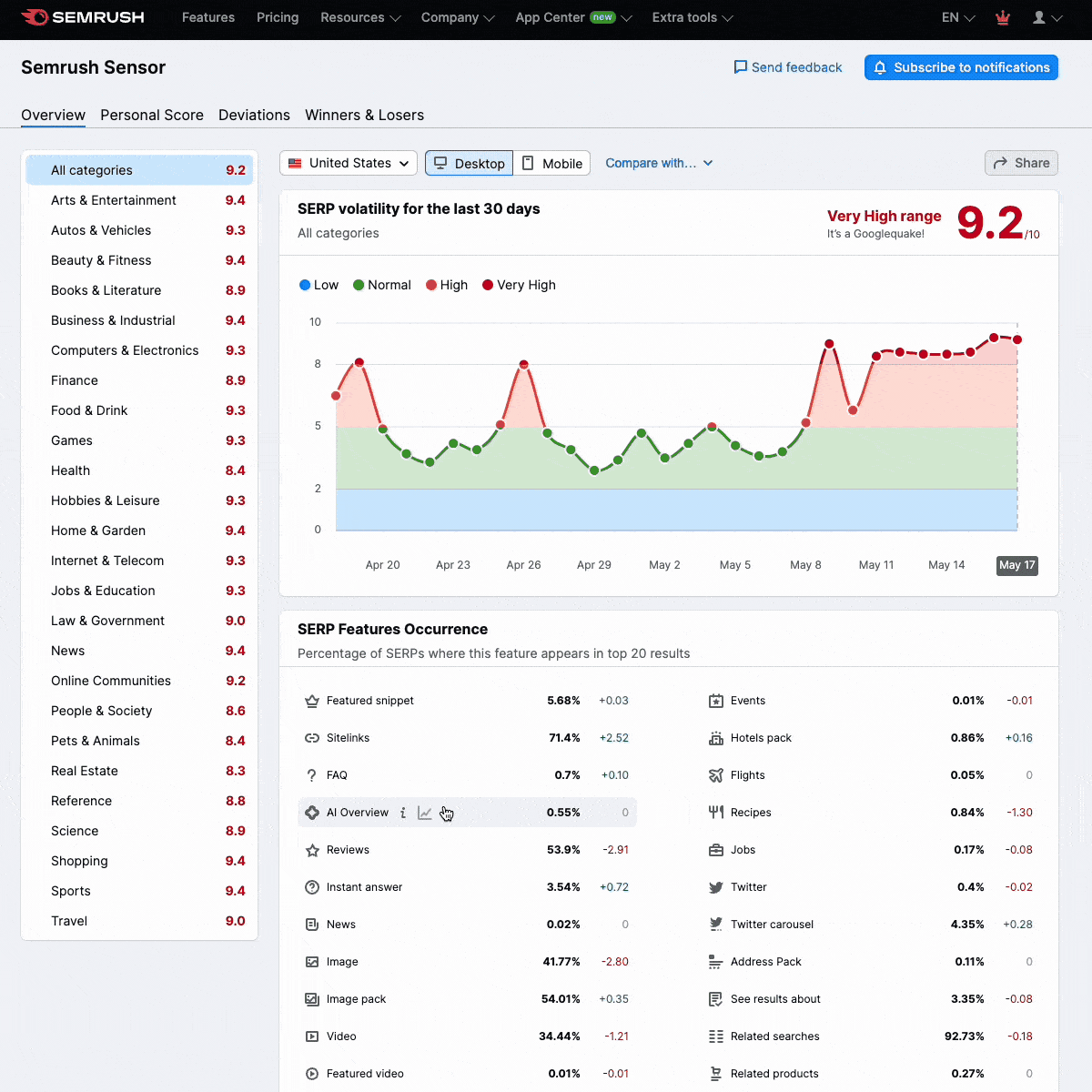Select the Real Estate category
1092x1092 pixels.
[x=139, y=771]
